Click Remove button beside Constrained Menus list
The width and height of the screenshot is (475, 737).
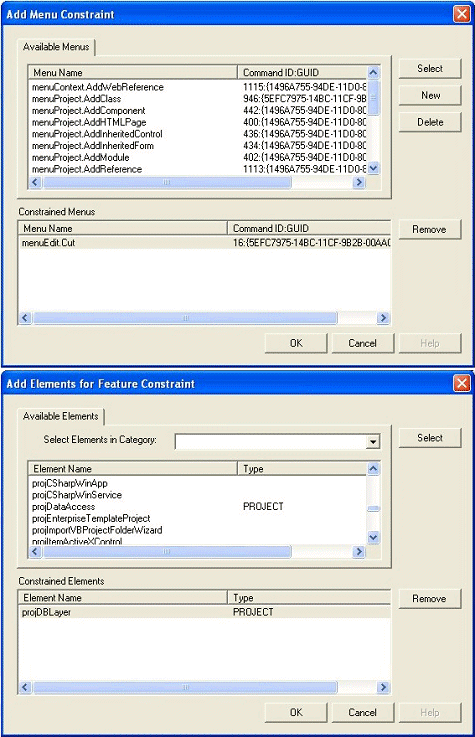coord(430,229)
